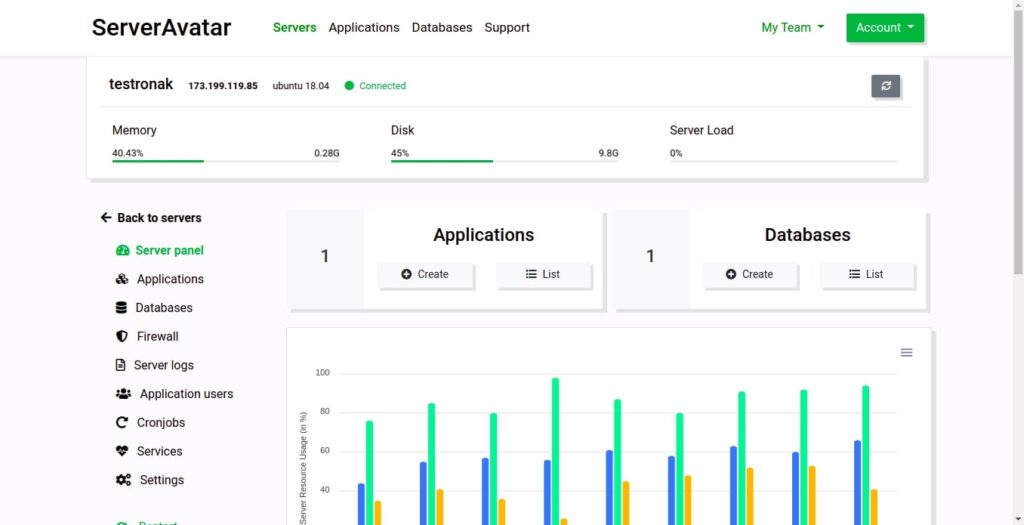
Task: Click the server name testronak
Action: pyautogui.click(x=141, y=84)
